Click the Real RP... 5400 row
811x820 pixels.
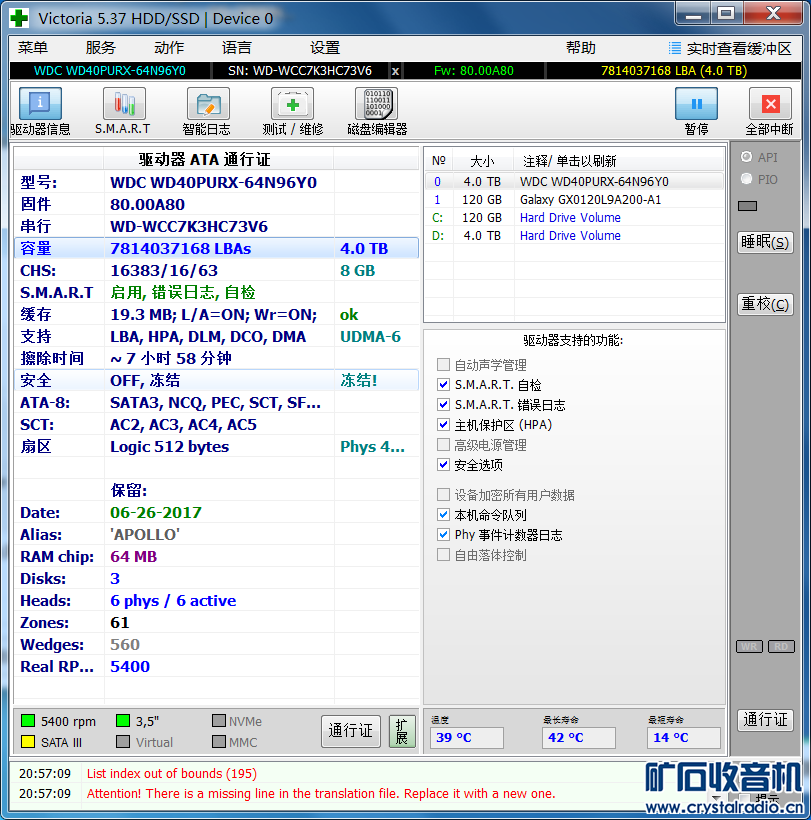click(216, 666)
